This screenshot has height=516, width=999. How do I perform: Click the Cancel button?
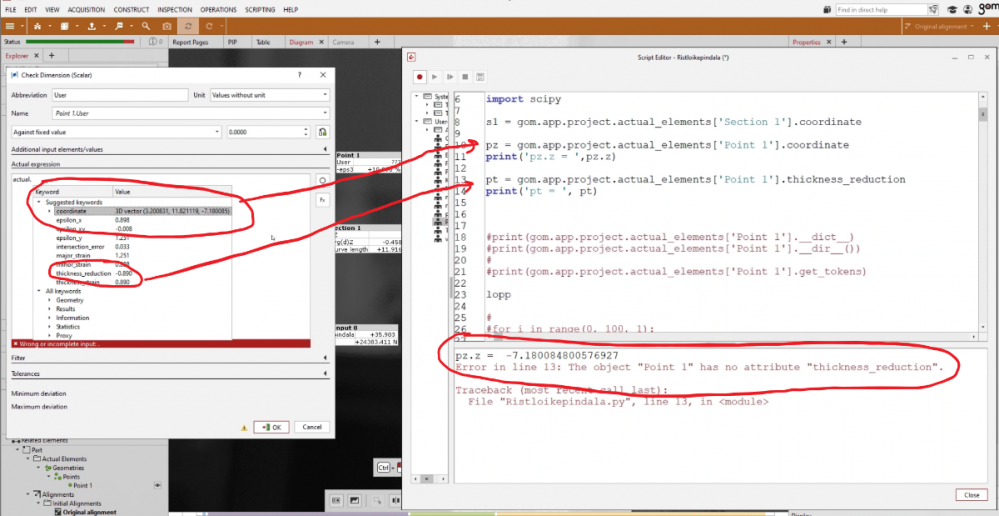click(311, 427)
